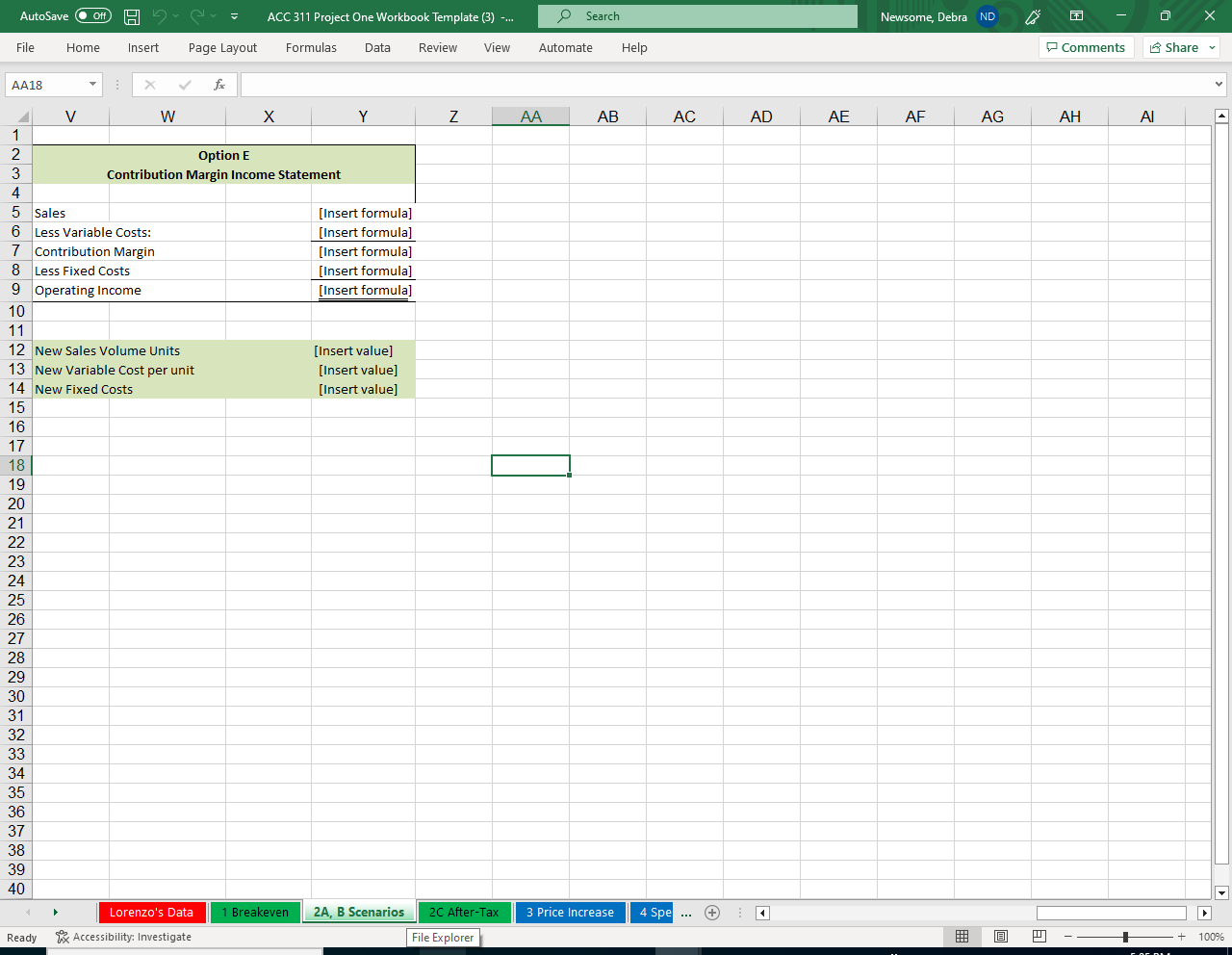Click the formula bar Cancel X icon
The width and height of the screenshot is (1232, 955).
coord(150,85)
